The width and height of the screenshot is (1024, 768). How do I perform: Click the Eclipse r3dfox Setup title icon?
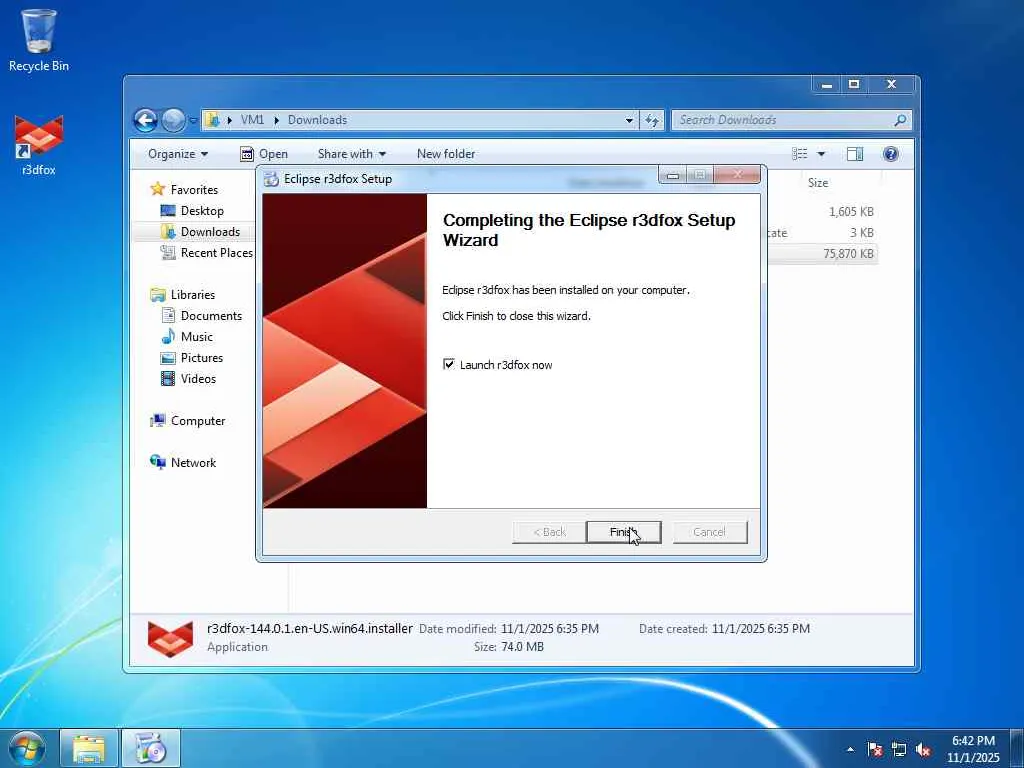[x=271, y=179]
